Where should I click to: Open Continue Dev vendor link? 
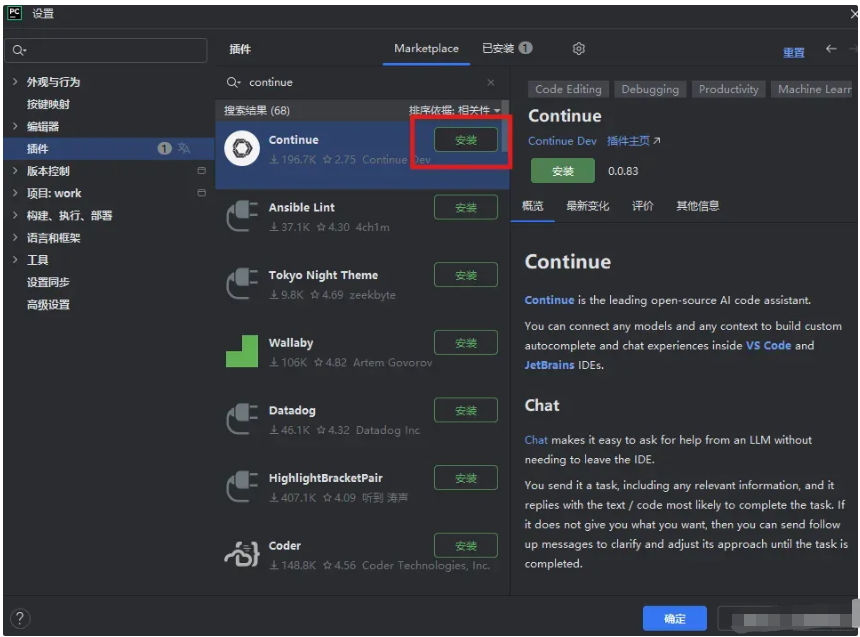pos(562,141)
